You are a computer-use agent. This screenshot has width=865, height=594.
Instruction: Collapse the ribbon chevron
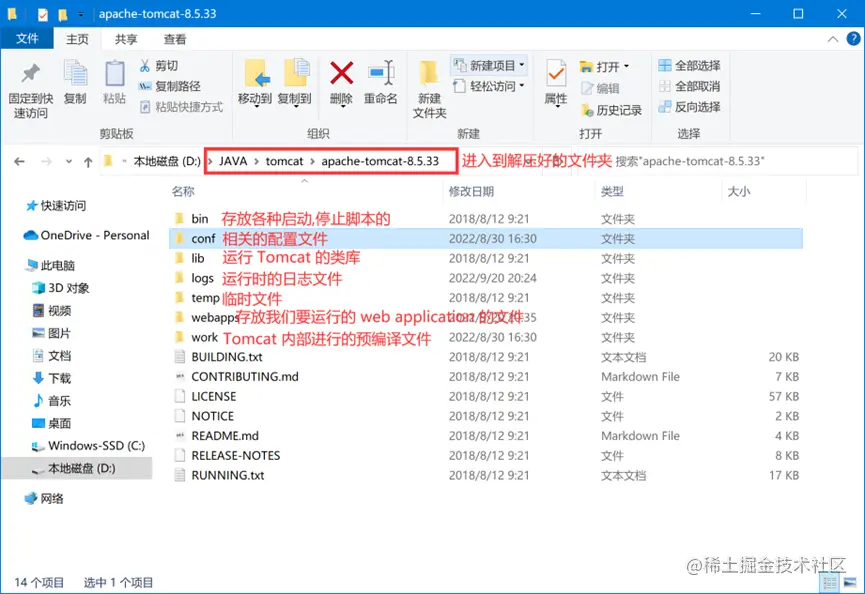(833, 39)
